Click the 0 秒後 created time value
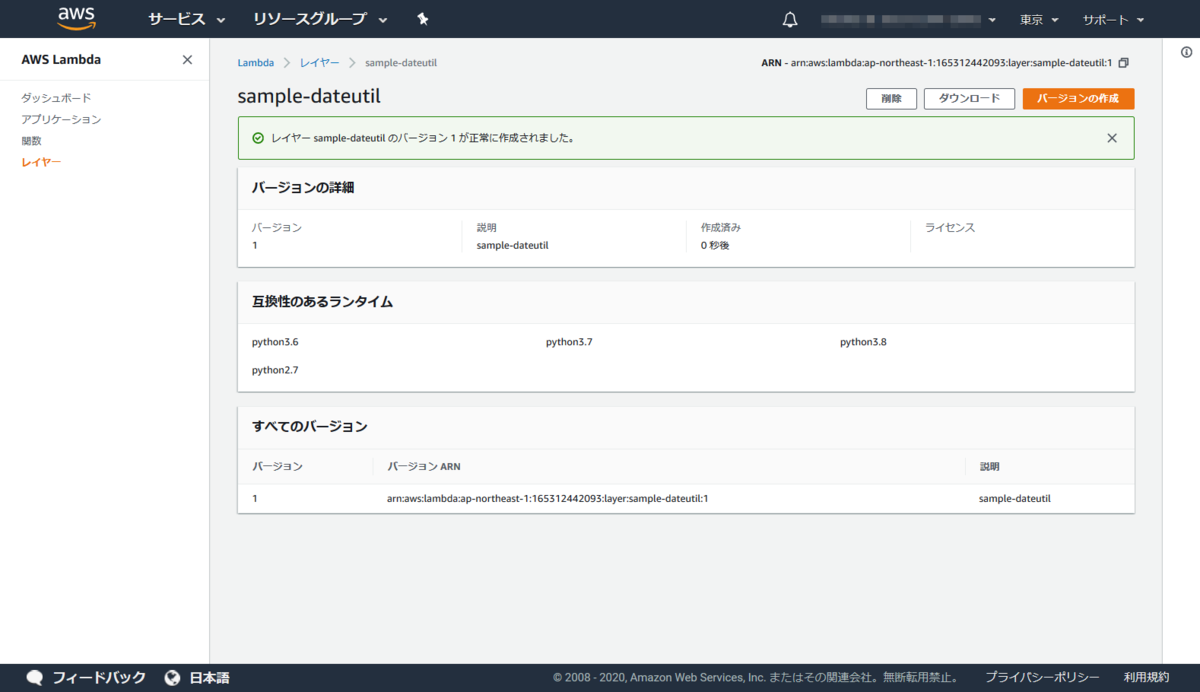This screenshot has height=692, width=1200. (x=715, y=245)
